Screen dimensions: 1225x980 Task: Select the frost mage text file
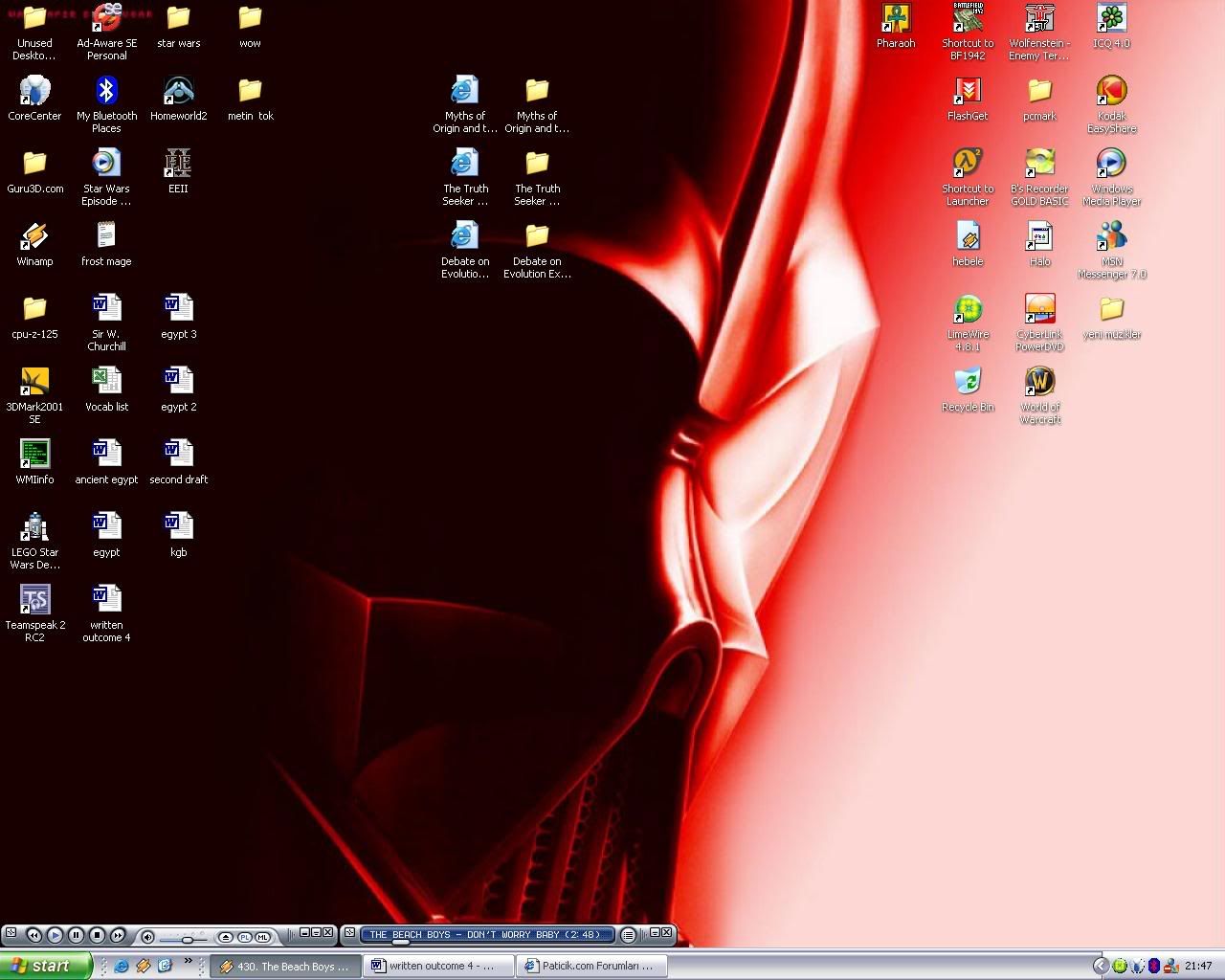point(106,244)
